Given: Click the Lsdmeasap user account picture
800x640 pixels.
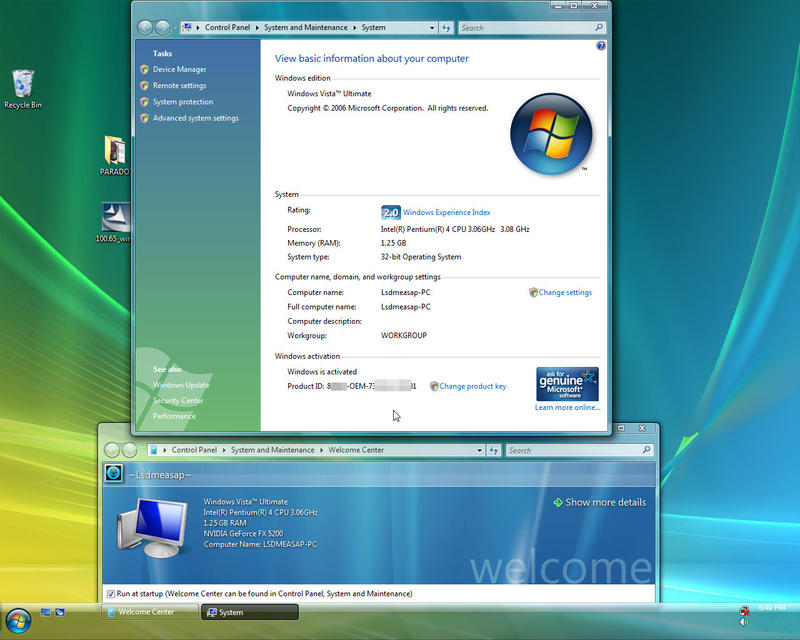Looking at the screenshot, I should (x=113, y=473).
